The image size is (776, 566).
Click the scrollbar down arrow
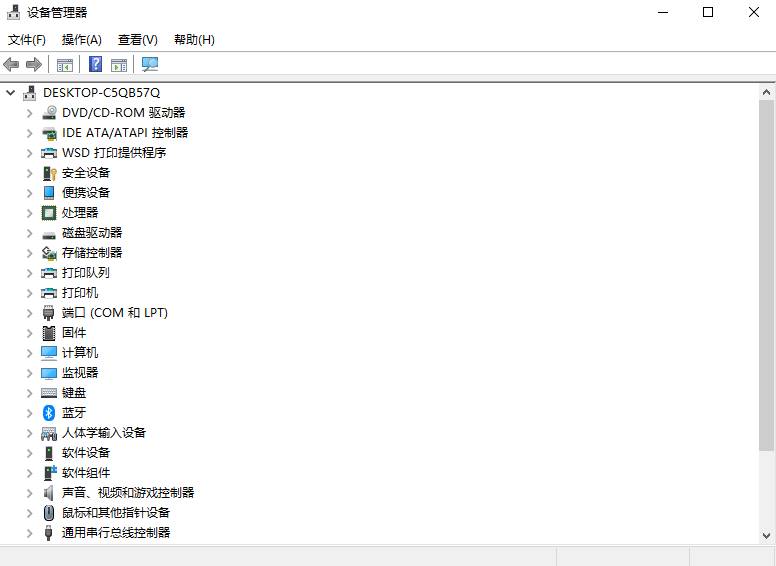[x=766, y=535]
